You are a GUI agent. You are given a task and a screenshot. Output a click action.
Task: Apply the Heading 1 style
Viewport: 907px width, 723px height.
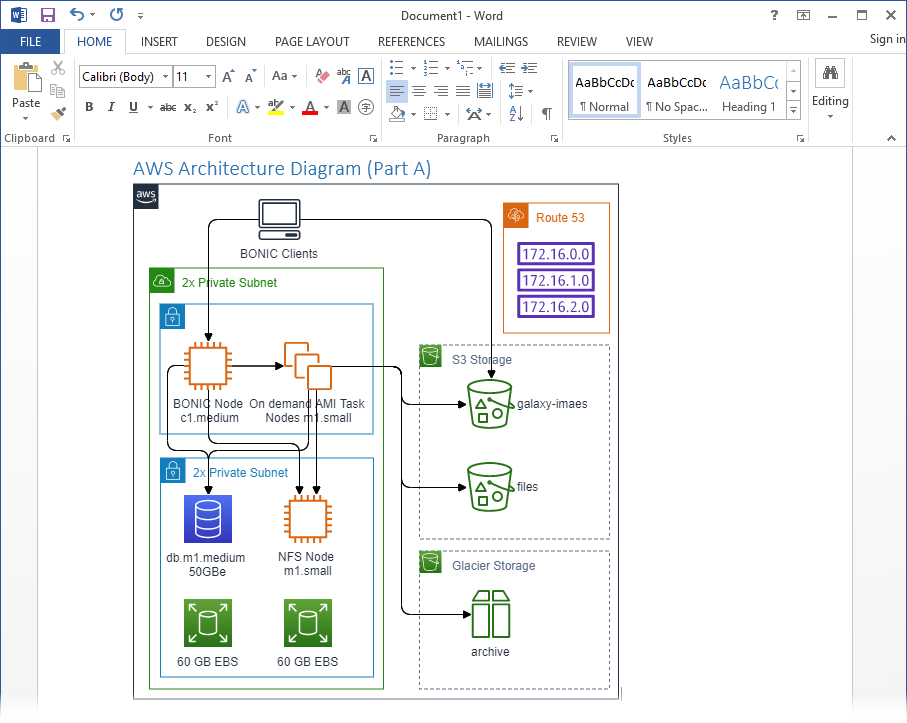(749, 90)
